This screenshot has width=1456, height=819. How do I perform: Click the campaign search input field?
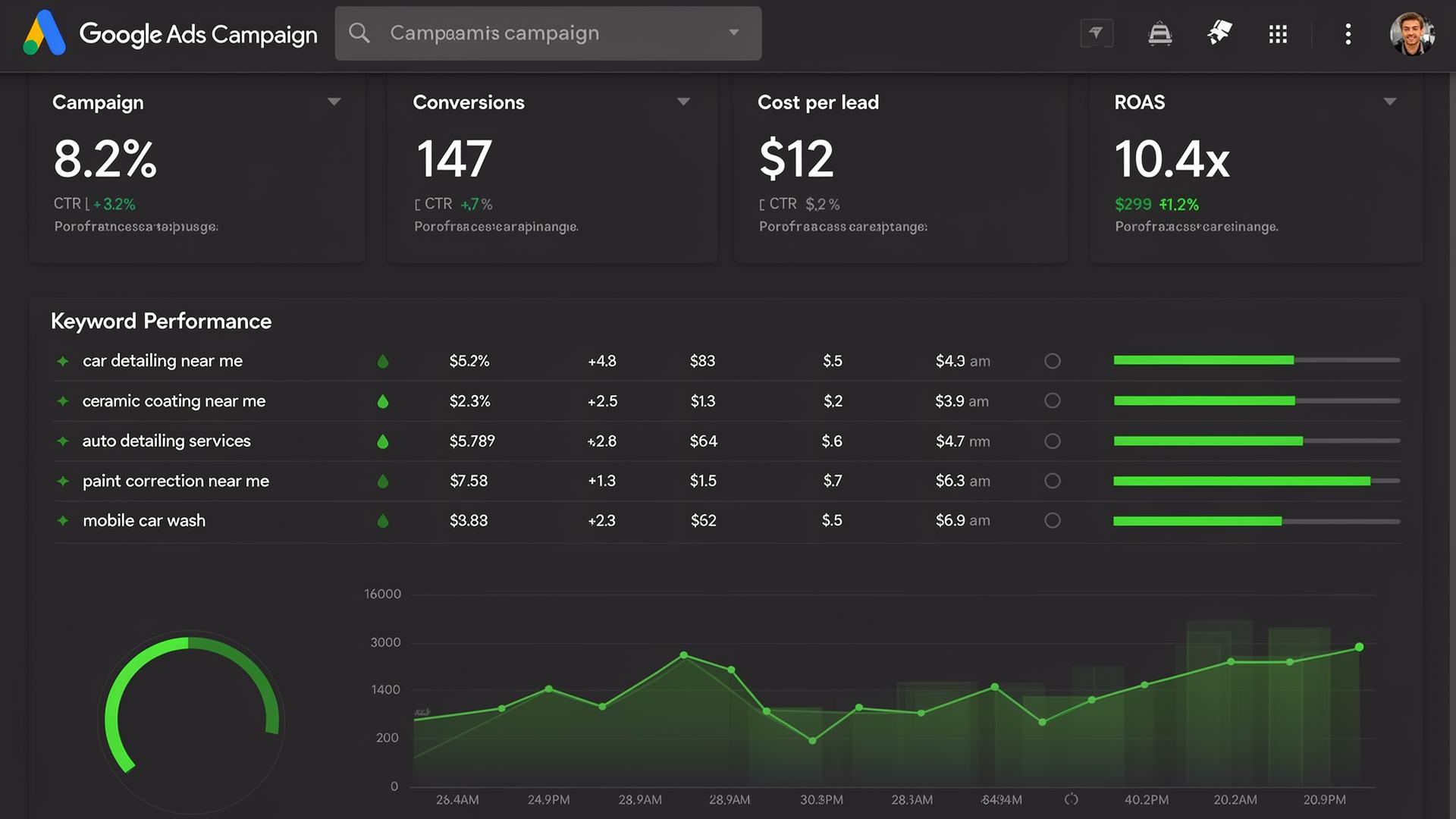tap(548, 33)
